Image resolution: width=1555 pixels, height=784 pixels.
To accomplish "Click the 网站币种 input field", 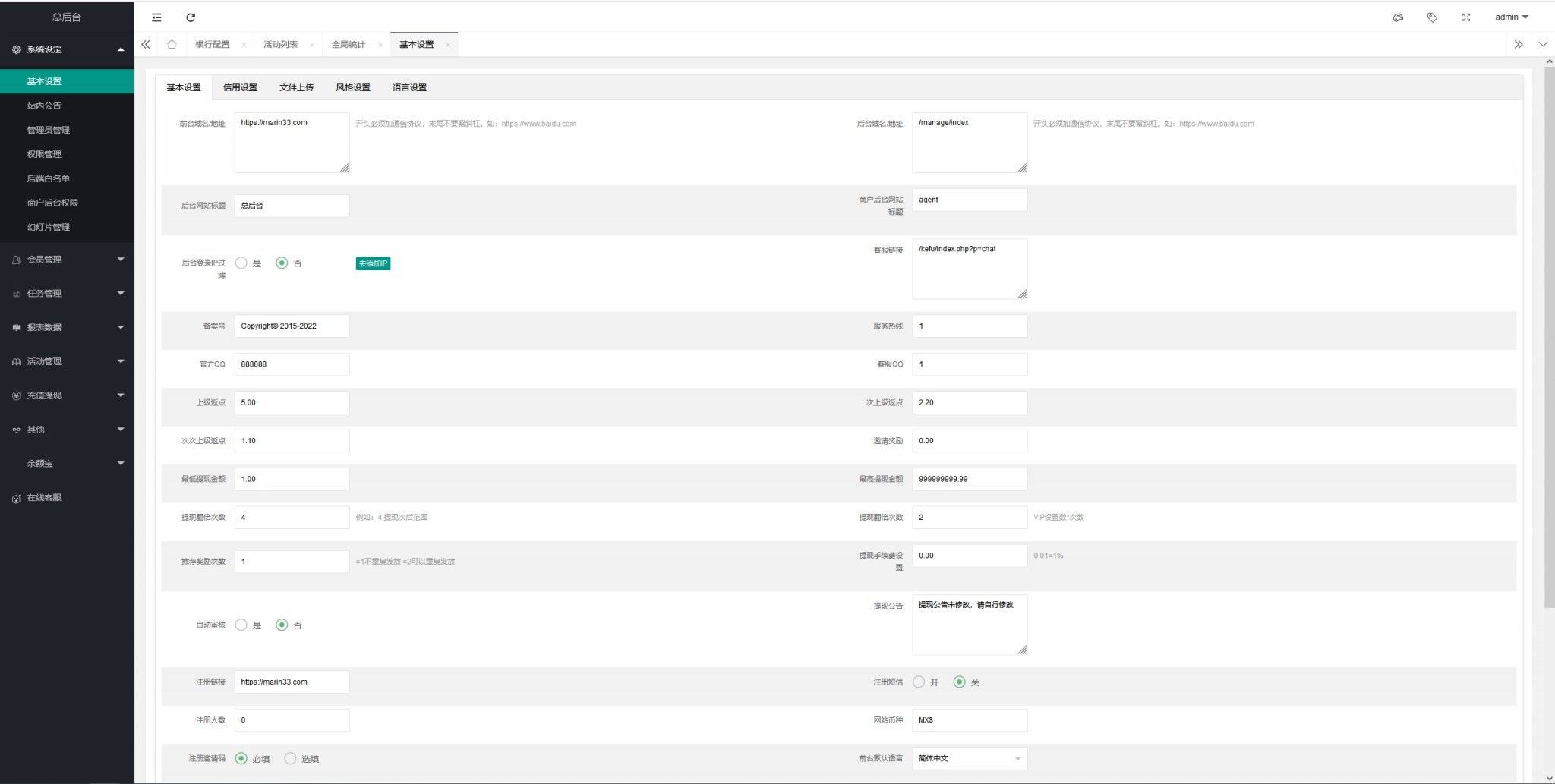I will 970,719.
